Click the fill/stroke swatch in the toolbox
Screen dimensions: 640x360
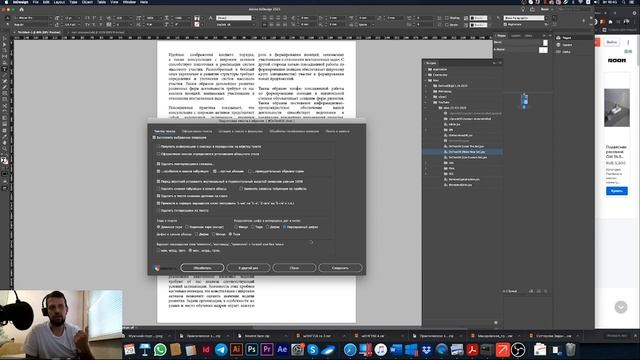[x=4, y=160]
